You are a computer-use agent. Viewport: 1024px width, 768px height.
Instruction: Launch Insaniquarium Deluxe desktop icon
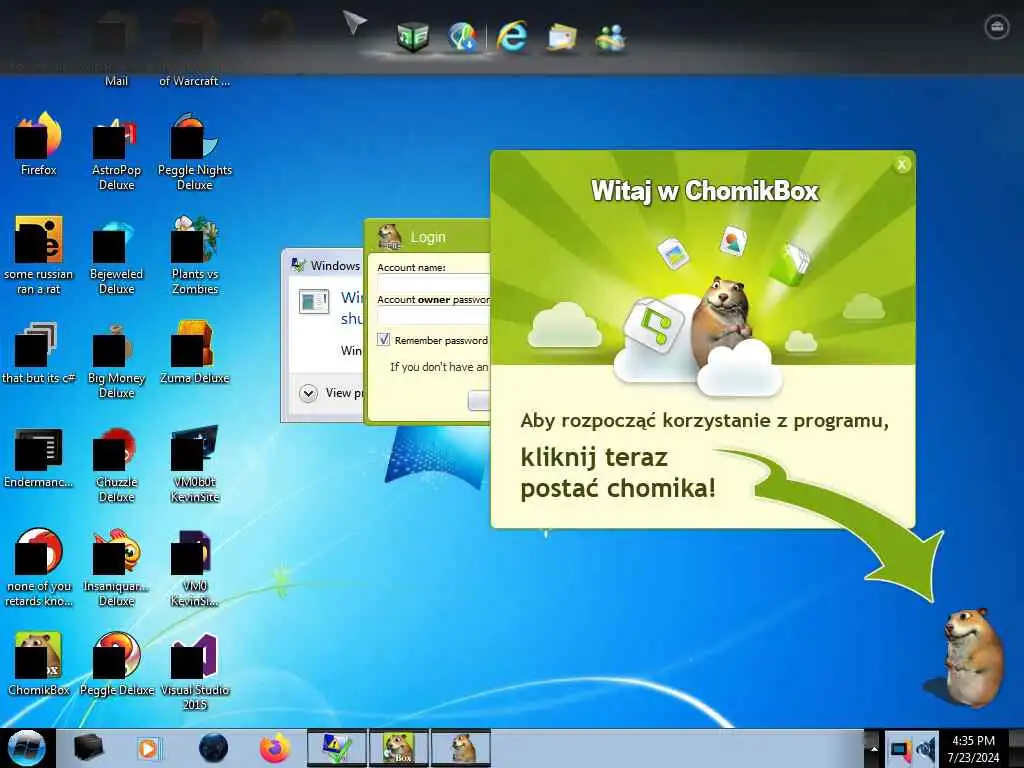[x=116, y=567]
